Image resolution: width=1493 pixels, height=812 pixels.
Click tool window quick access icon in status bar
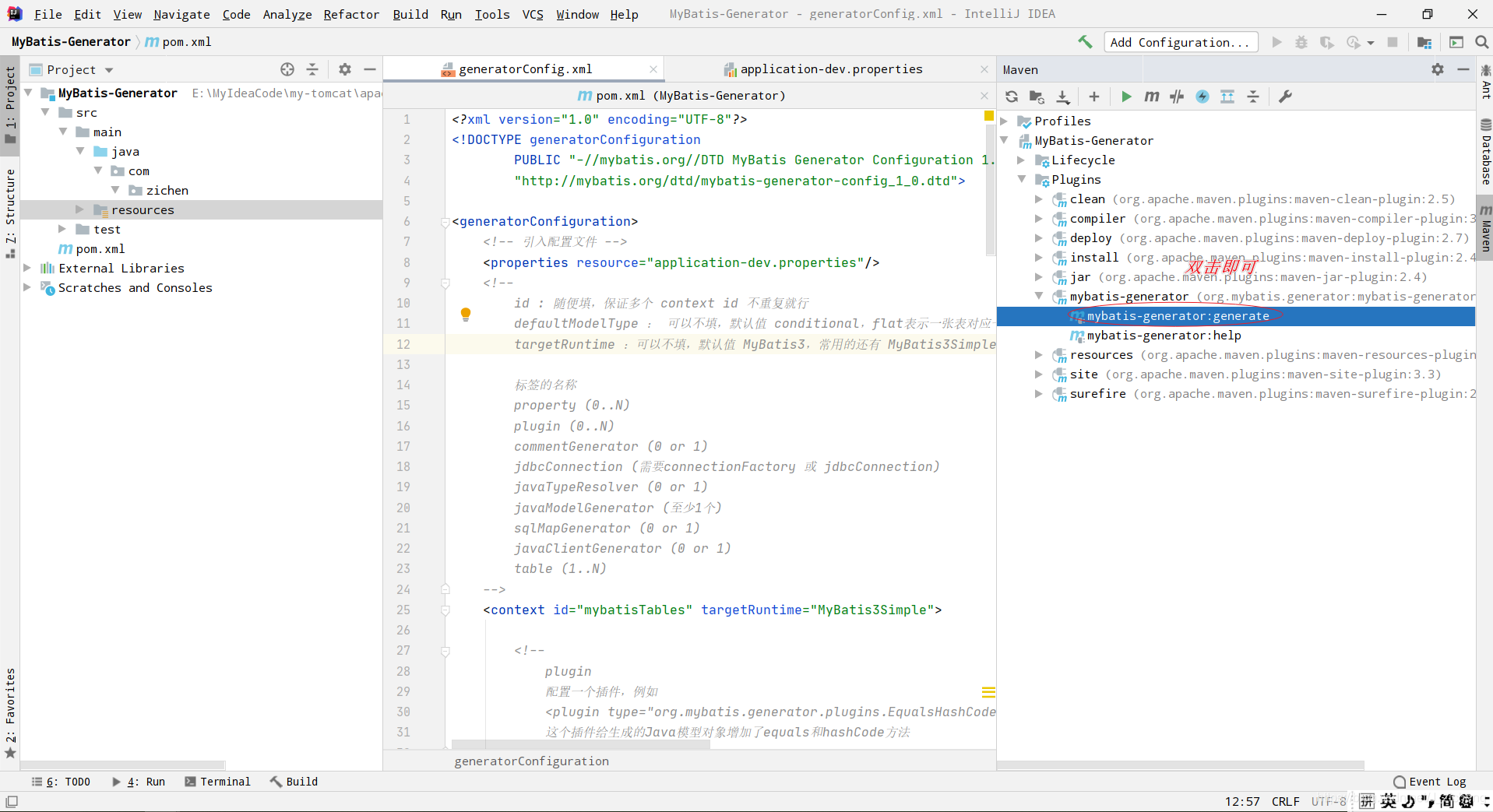pyautogui.click(x=12, y=801)
